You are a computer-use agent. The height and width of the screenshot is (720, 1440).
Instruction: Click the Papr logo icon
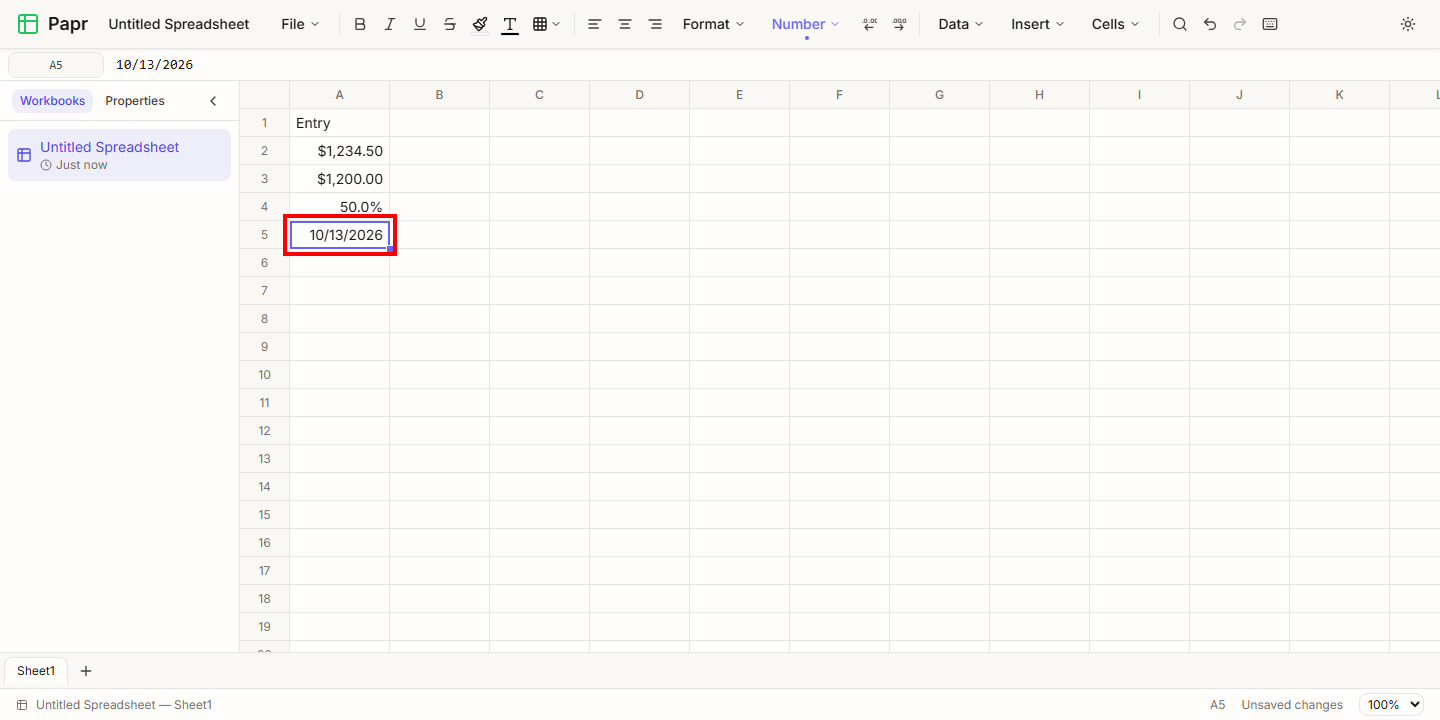[28, 24]
